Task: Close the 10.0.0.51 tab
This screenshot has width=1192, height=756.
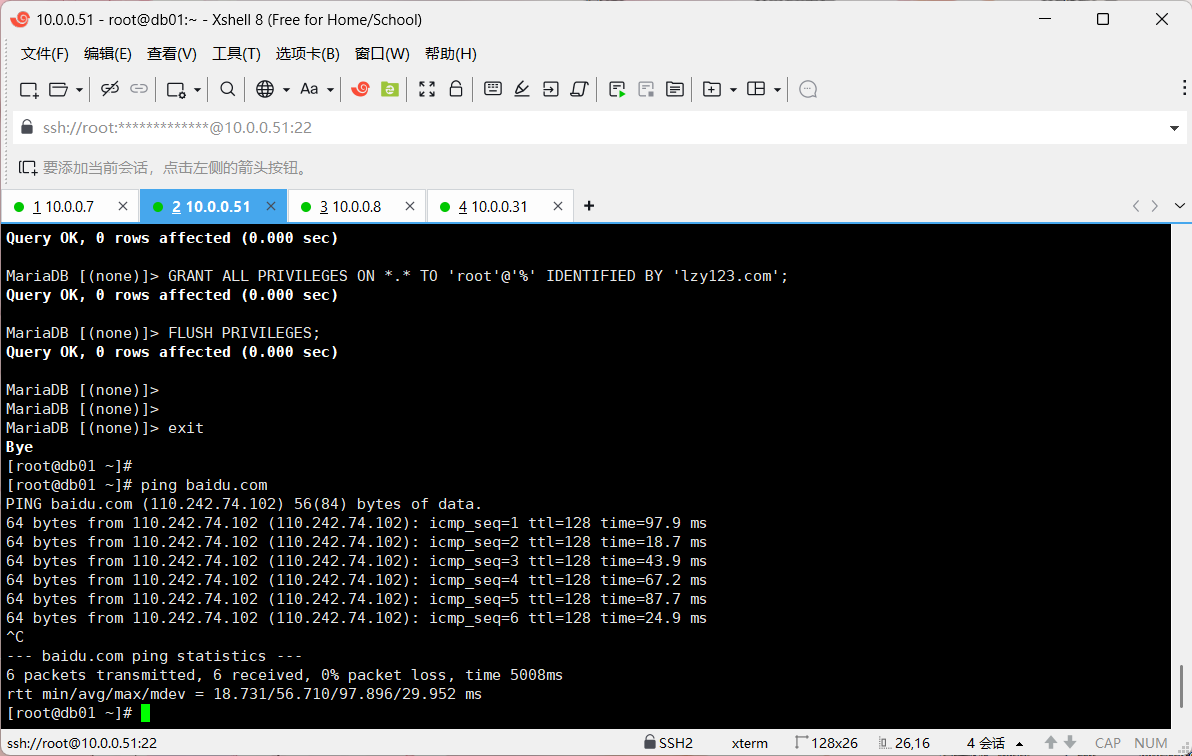Action: coord(271,206)
